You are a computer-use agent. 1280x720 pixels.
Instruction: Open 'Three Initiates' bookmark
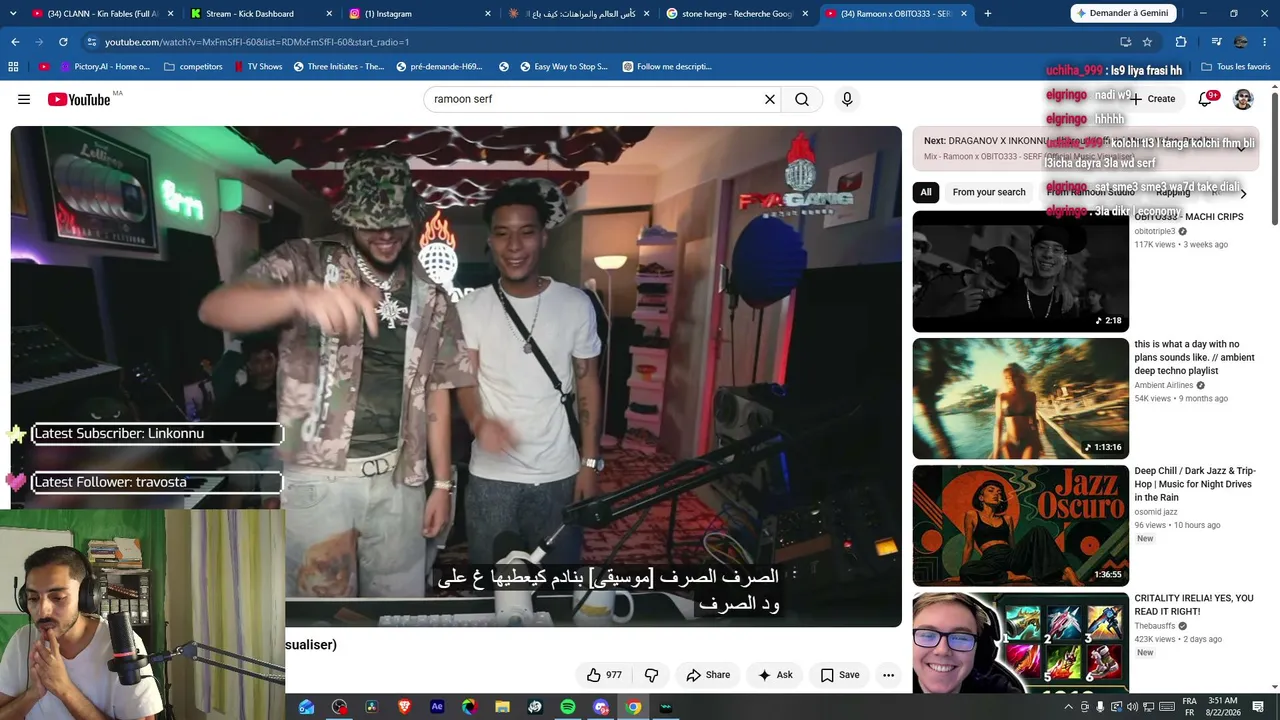point(339,67)
